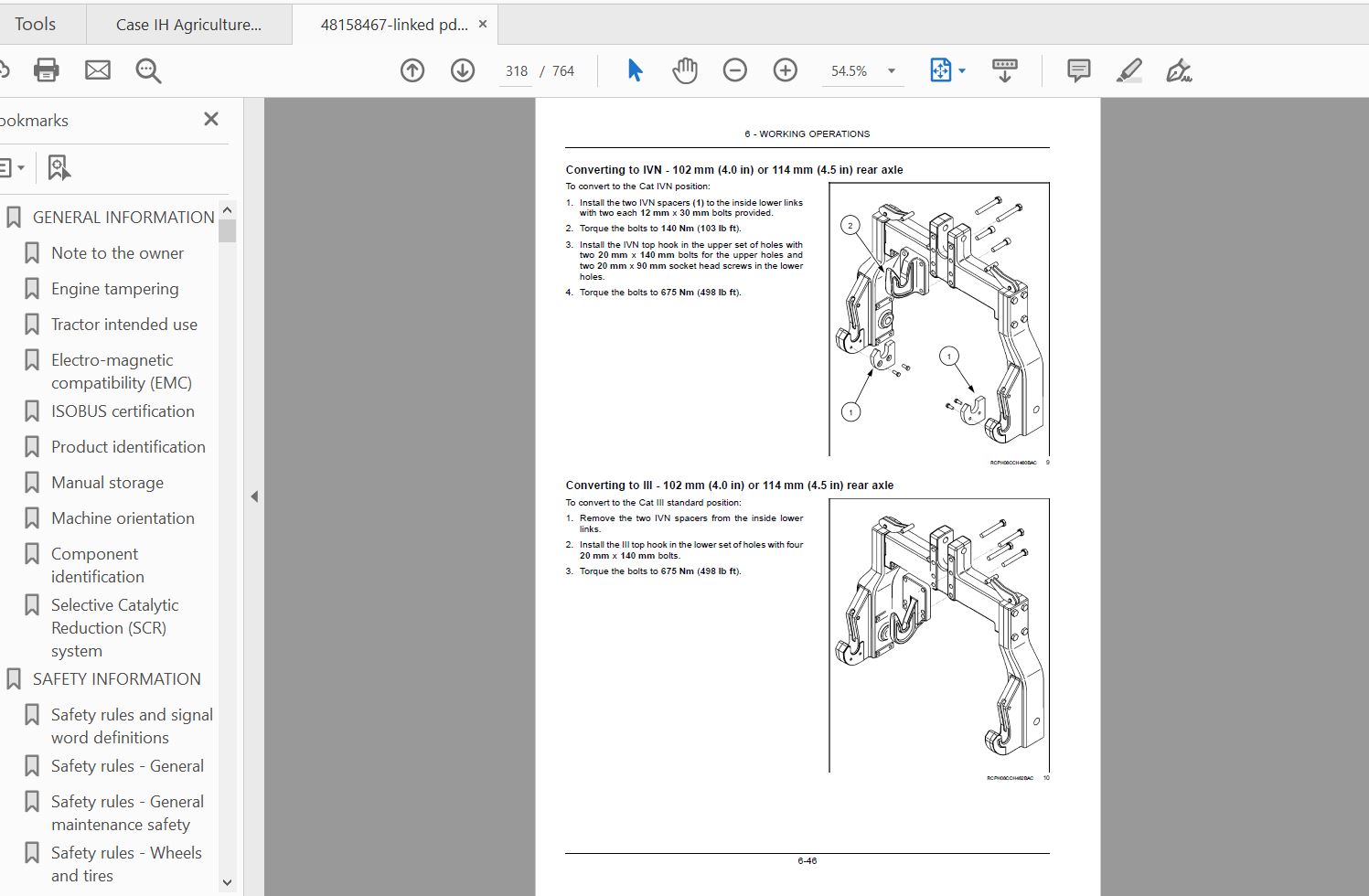Click the IVN hitch conversion diagram
The height and width of the screenshot is (896, 1369).
[939, 319]
